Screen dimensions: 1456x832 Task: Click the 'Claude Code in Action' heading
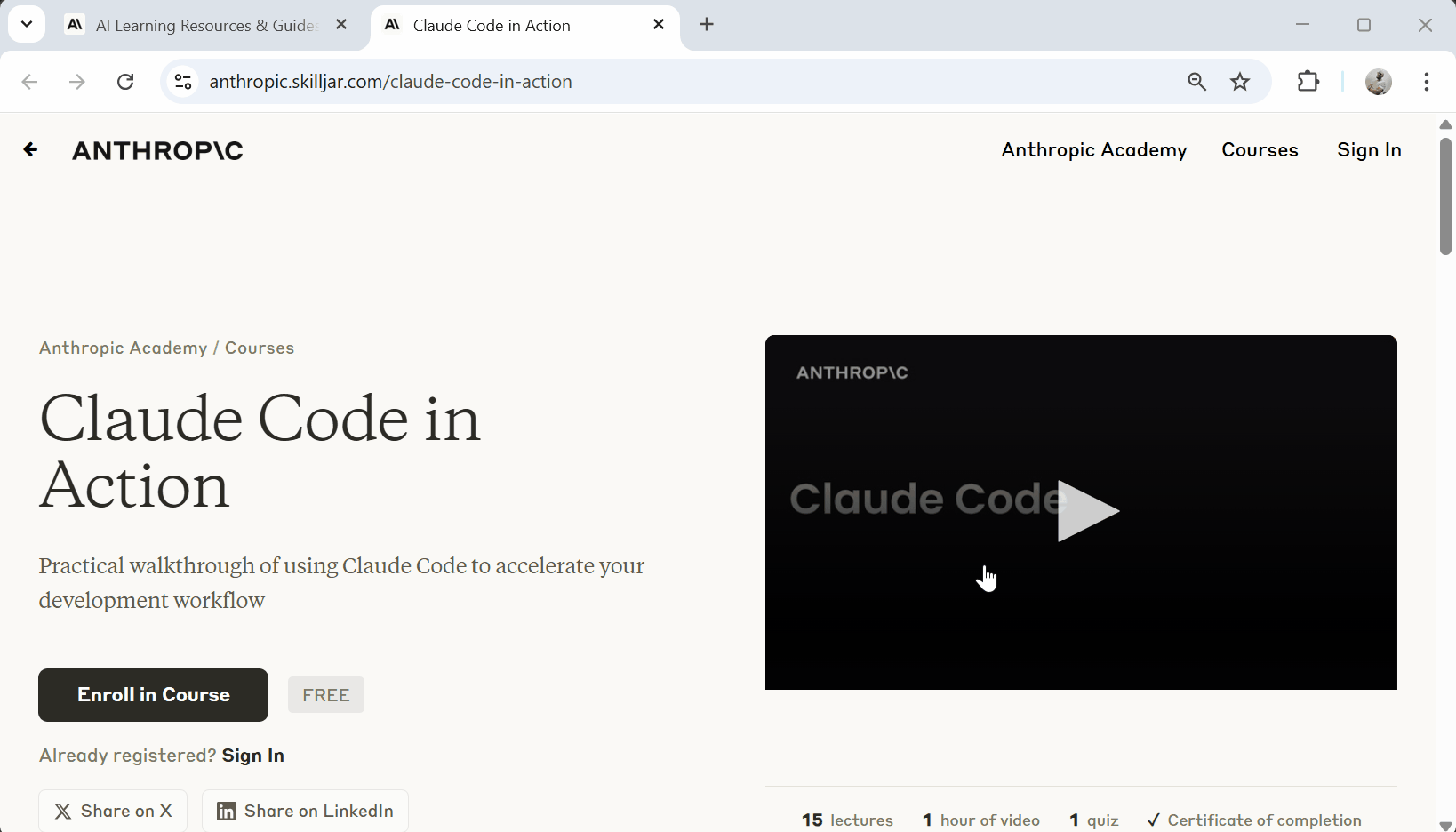pos(260,452)
